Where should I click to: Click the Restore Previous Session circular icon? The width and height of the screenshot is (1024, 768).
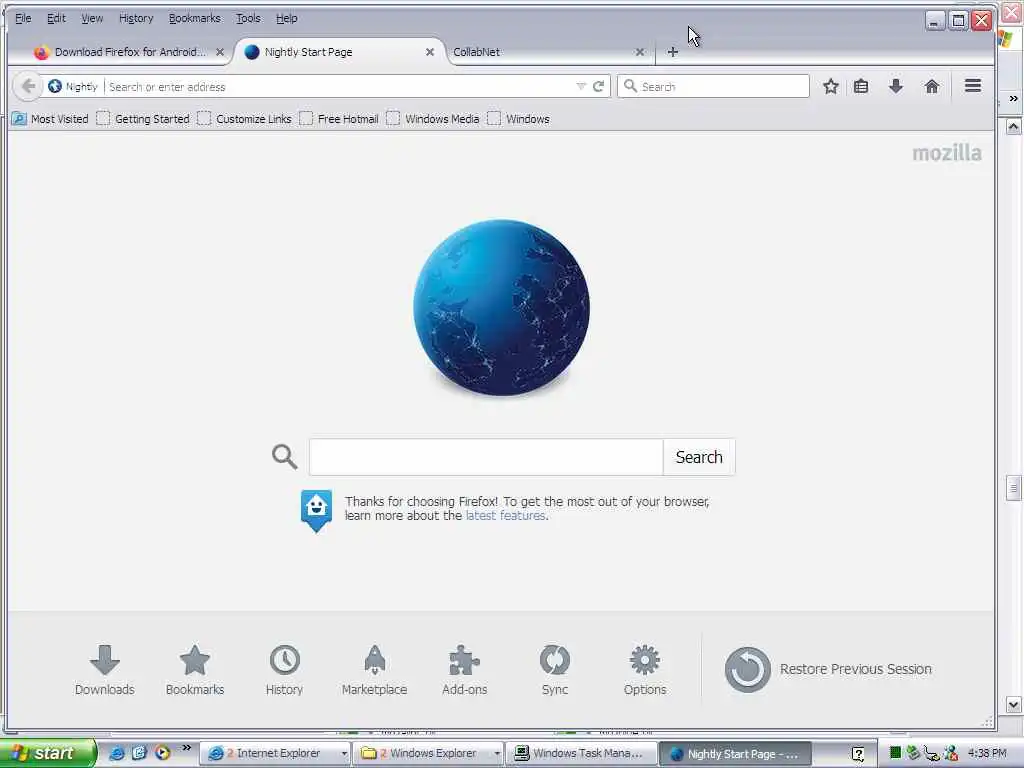pos(748,669)
